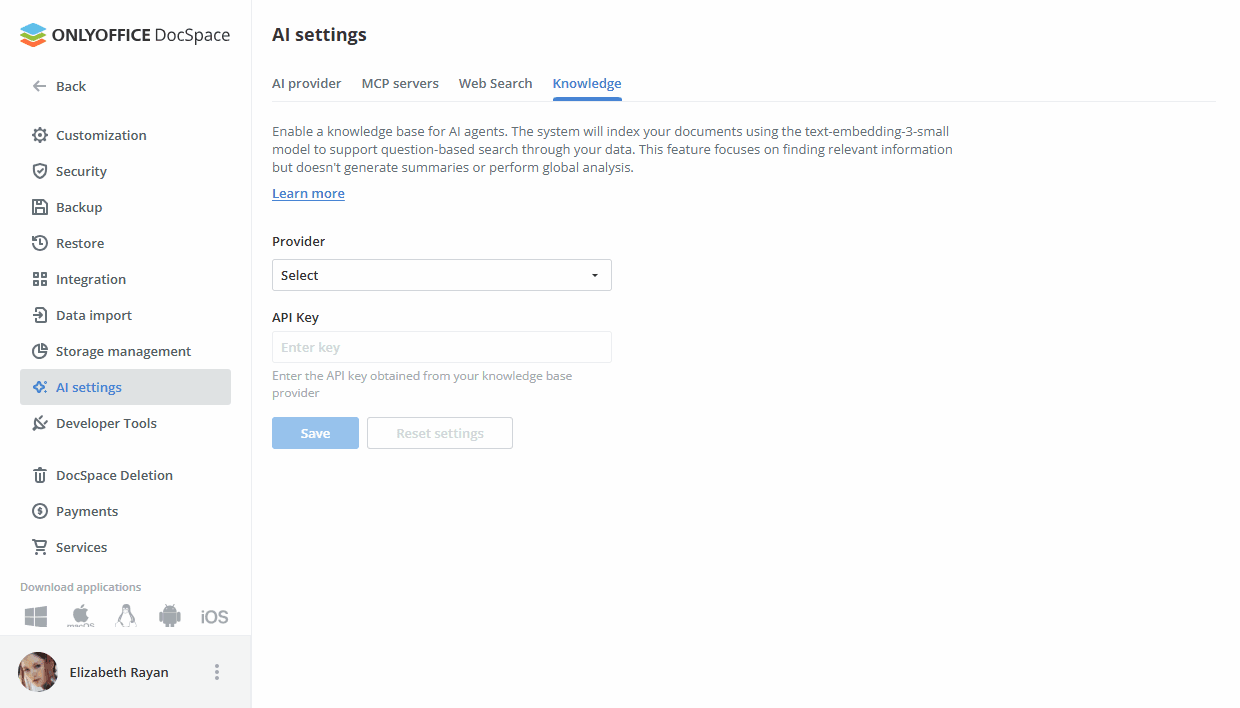Download the iOS application
Viewport: 1240px width, 708px height.
[x=213, y=616]
